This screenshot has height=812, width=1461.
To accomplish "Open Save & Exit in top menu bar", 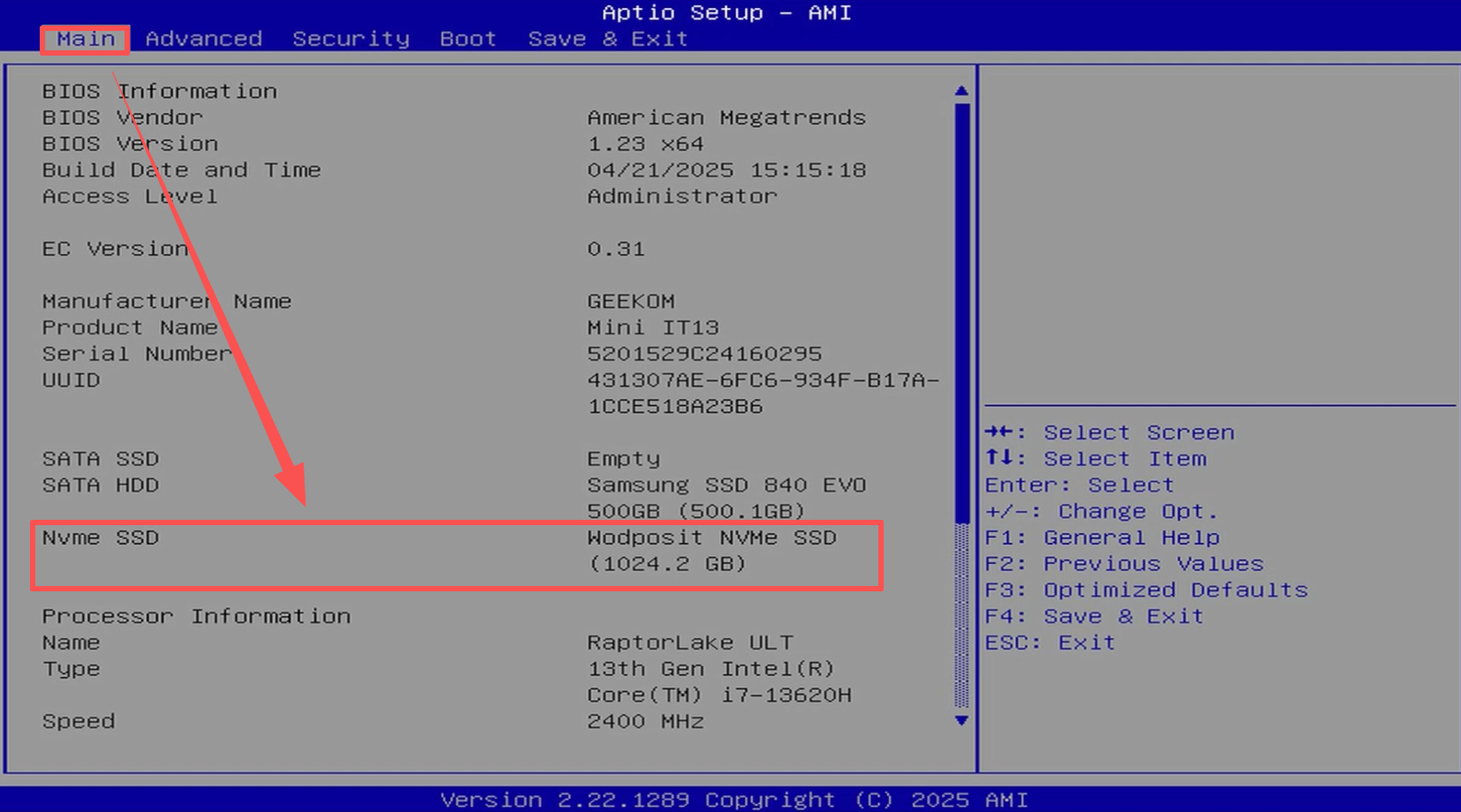I will (x=607, y=39).
